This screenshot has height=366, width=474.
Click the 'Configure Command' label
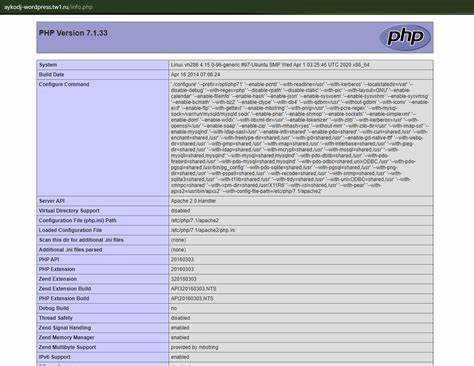[x=64, y=84]
